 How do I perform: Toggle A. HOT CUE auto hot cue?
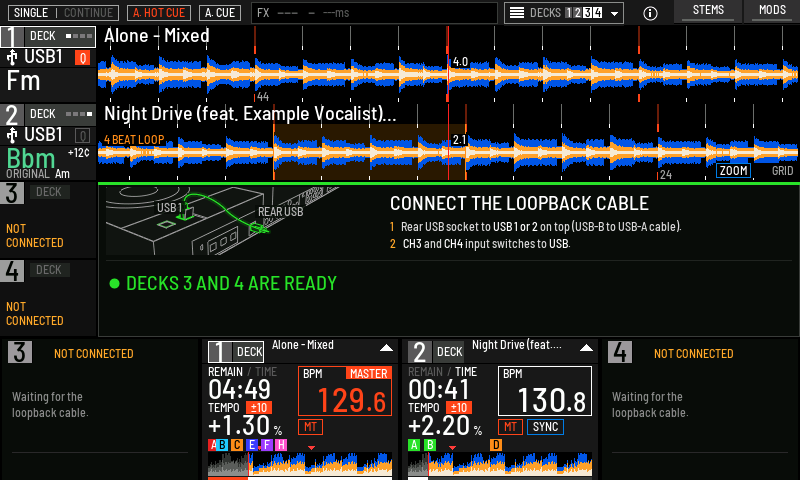[x=159, y=13]
